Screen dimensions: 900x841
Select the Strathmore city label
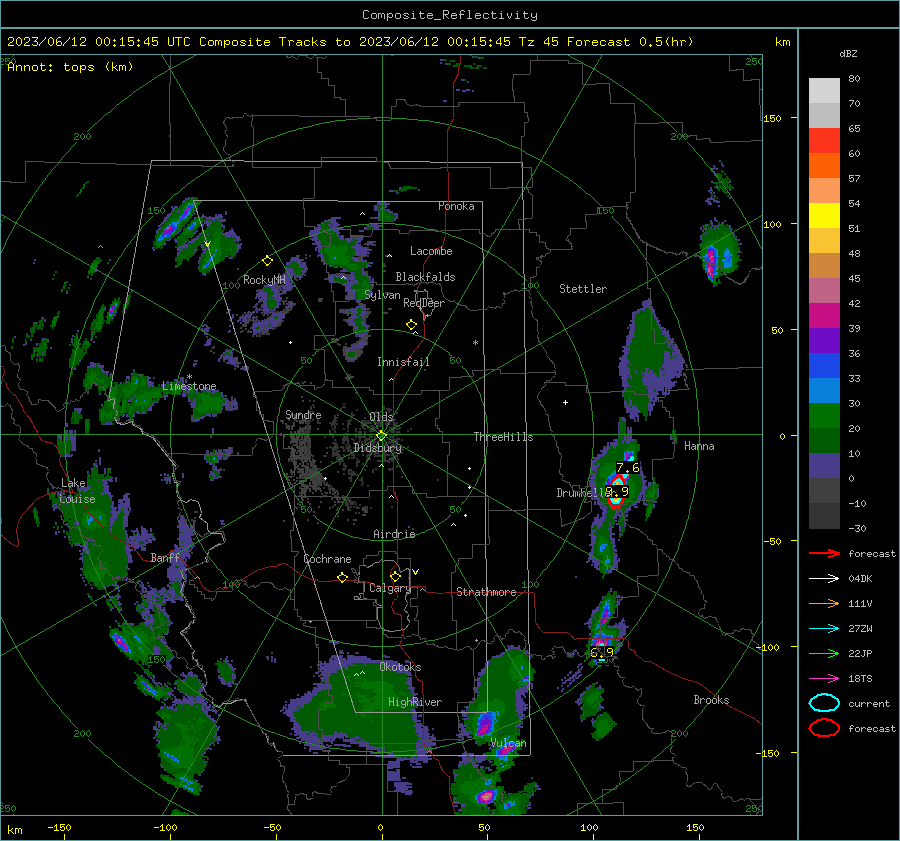coord(486,592)
